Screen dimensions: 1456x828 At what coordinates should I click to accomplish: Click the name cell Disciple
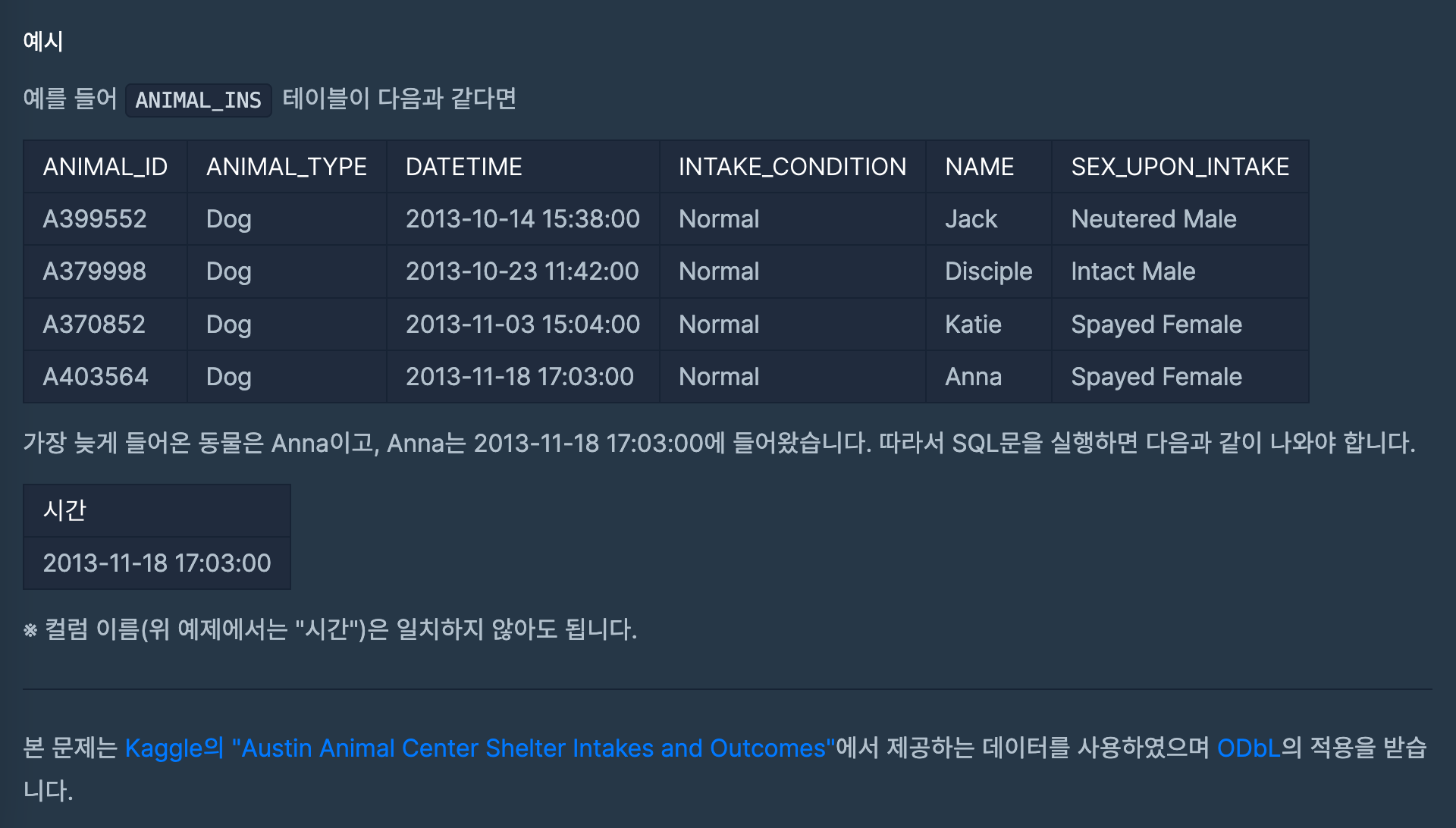(988, 271)
